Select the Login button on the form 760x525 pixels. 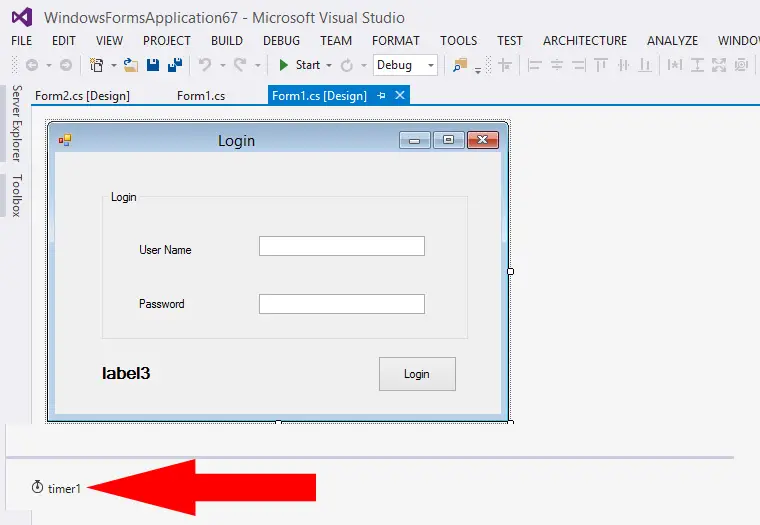click(x=417, y=374)
